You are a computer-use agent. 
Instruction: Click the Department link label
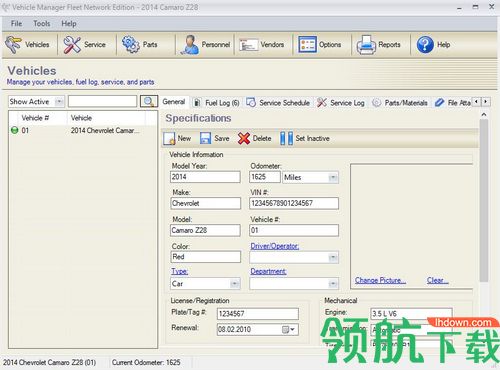[268, 271]
